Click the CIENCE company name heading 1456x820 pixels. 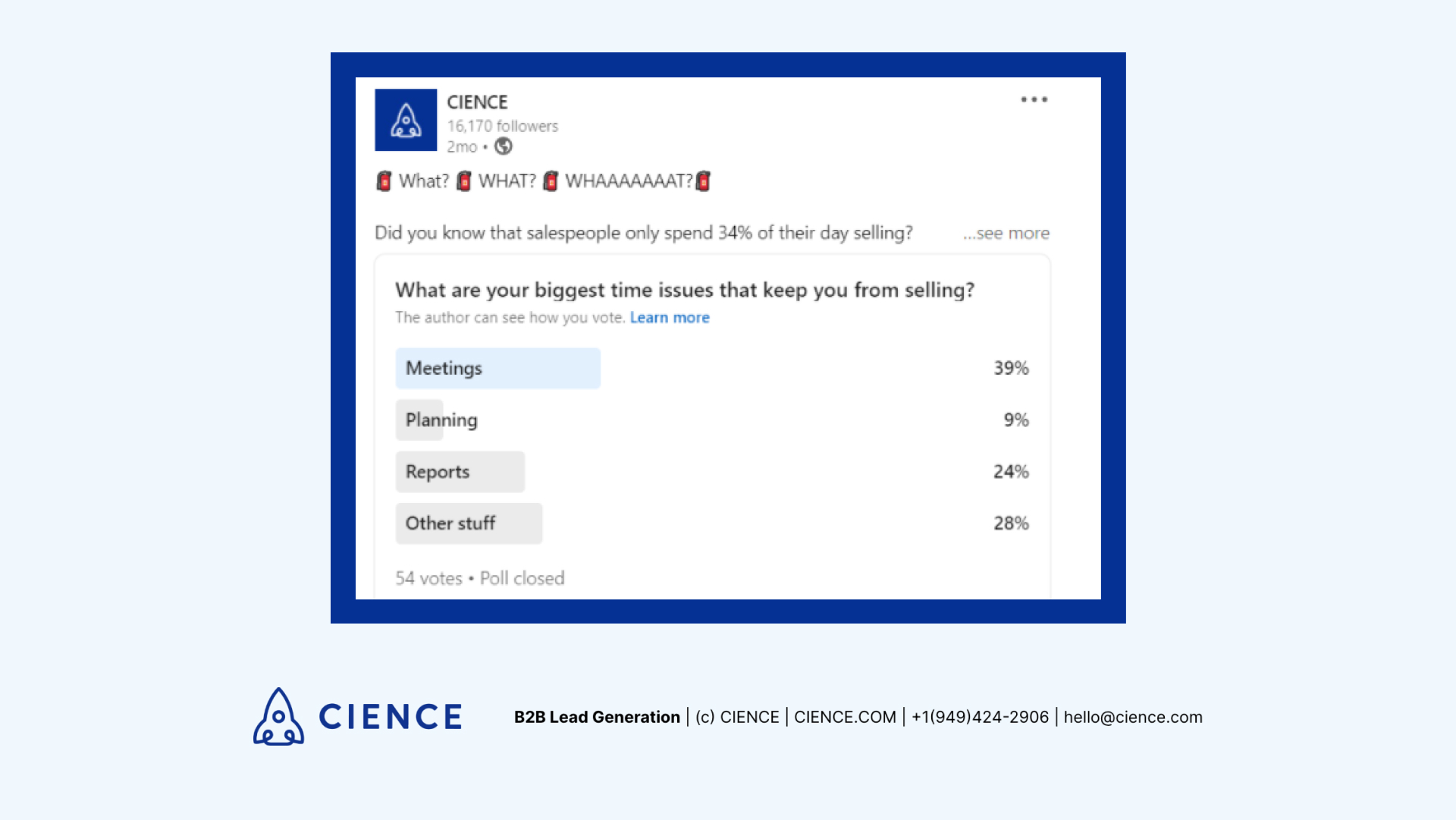[477, 102]
